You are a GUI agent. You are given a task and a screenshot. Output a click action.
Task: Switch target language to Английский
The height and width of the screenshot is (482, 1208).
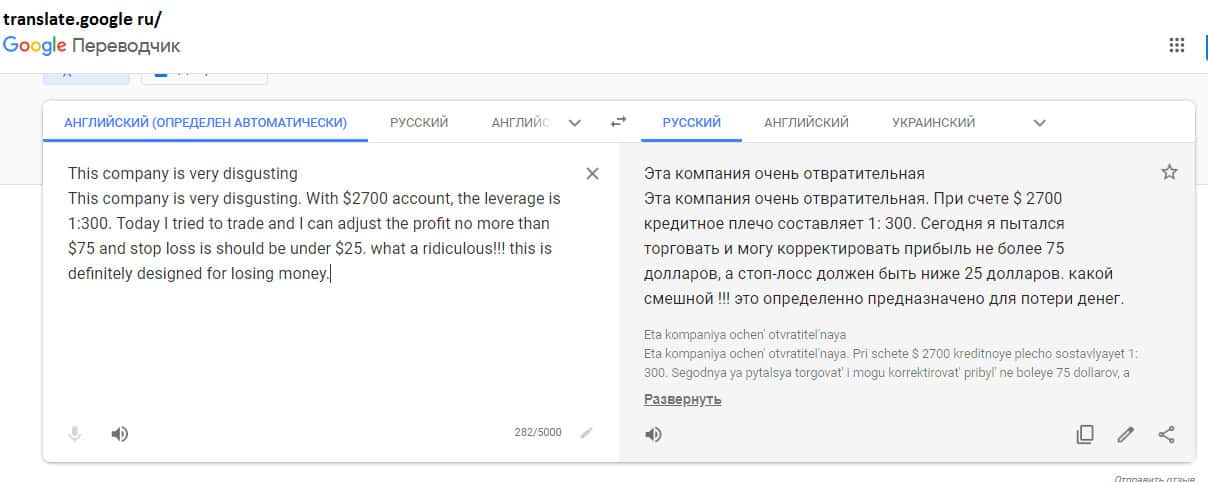click(x=806, y=123)
